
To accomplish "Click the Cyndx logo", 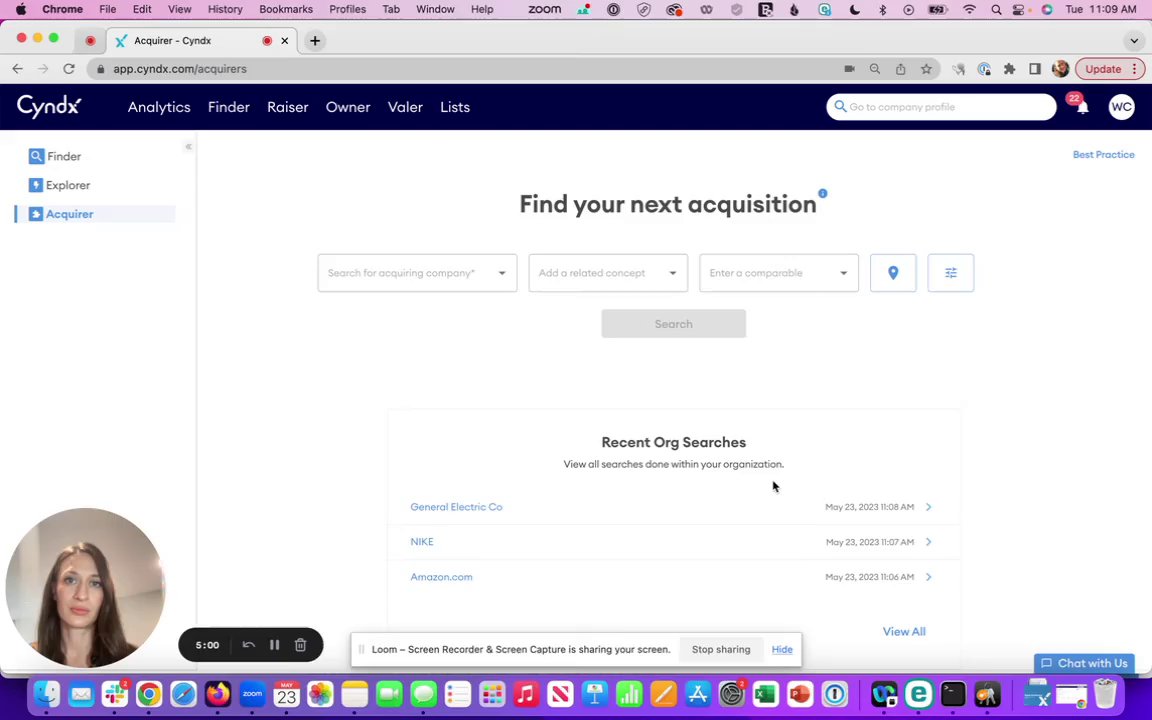I will click(x=48, y=107).
